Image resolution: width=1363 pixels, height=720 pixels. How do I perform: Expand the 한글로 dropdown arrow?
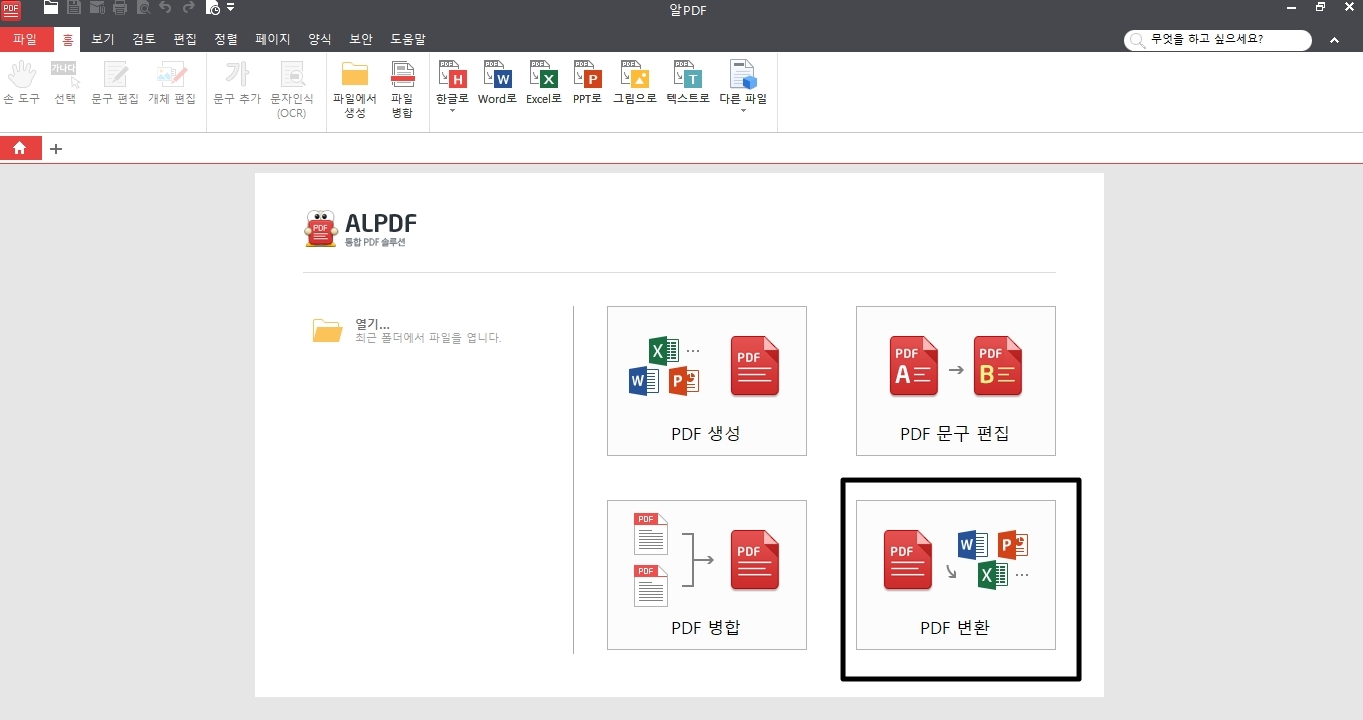point(452,110)
